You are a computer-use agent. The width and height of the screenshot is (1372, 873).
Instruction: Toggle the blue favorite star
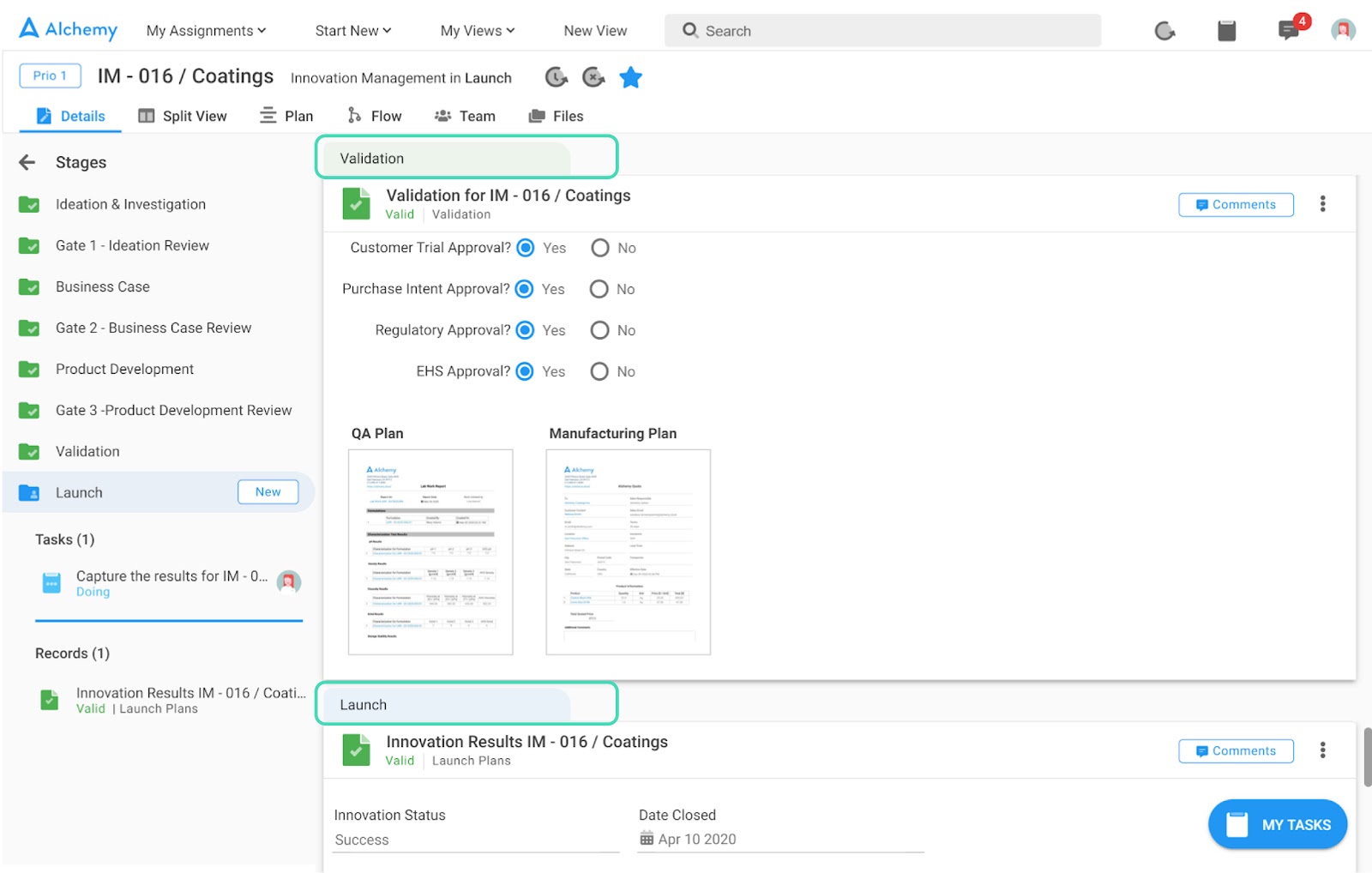[x=631, y=77]
